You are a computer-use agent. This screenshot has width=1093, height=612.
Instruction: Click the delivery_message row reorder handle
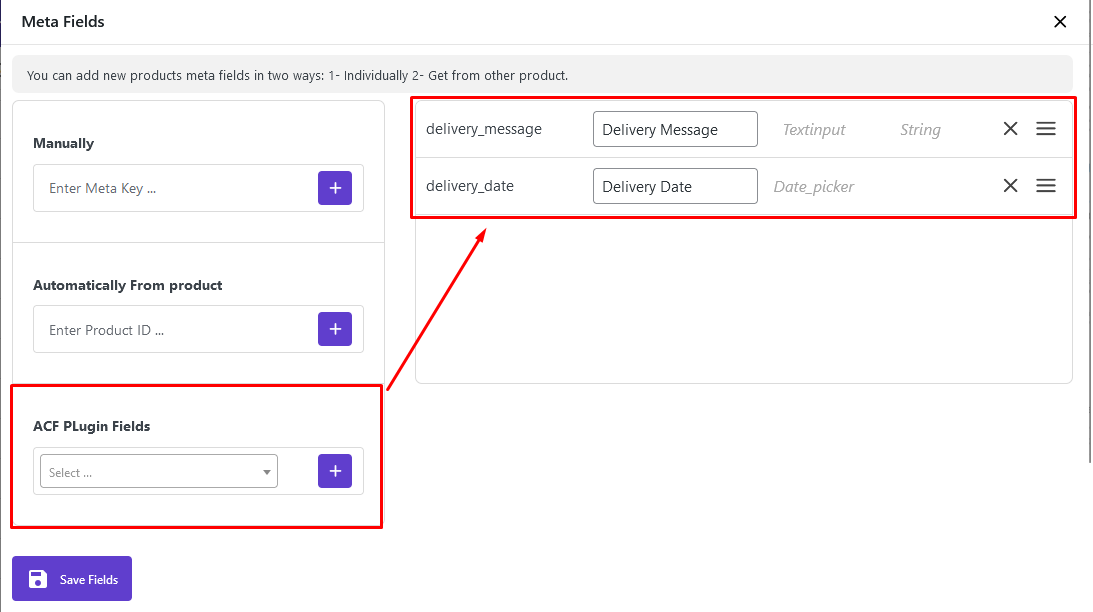click(x=1045, y=129)
